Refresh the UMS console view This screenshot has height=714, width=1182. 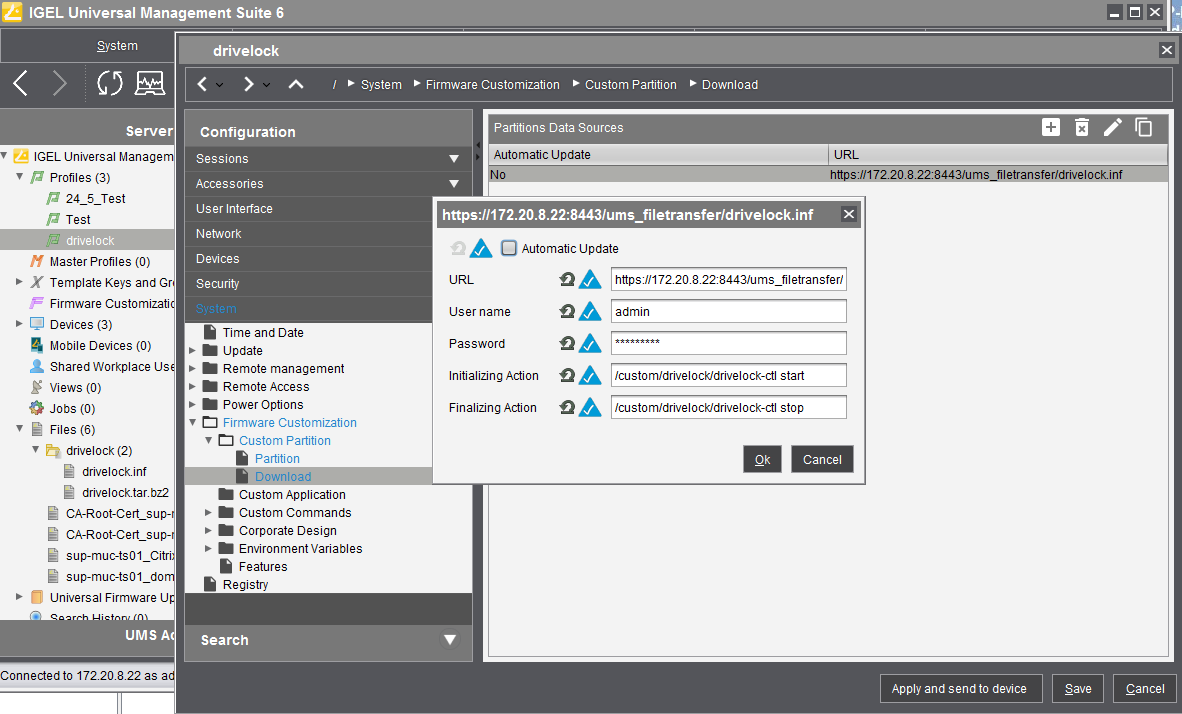pos(110,83)
